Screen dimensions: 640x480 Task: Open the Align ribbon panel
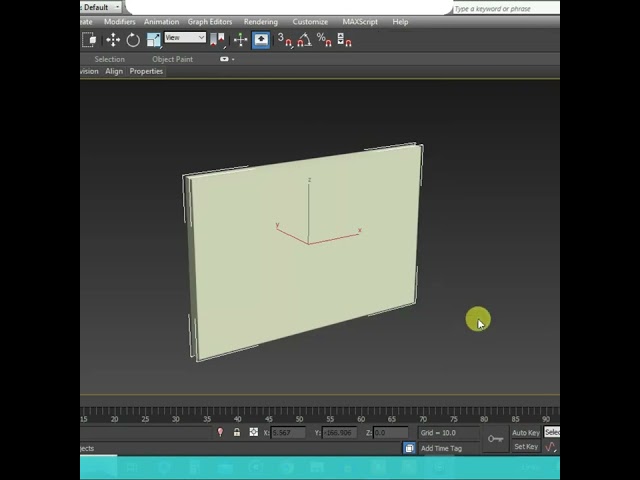coord(114,71)
